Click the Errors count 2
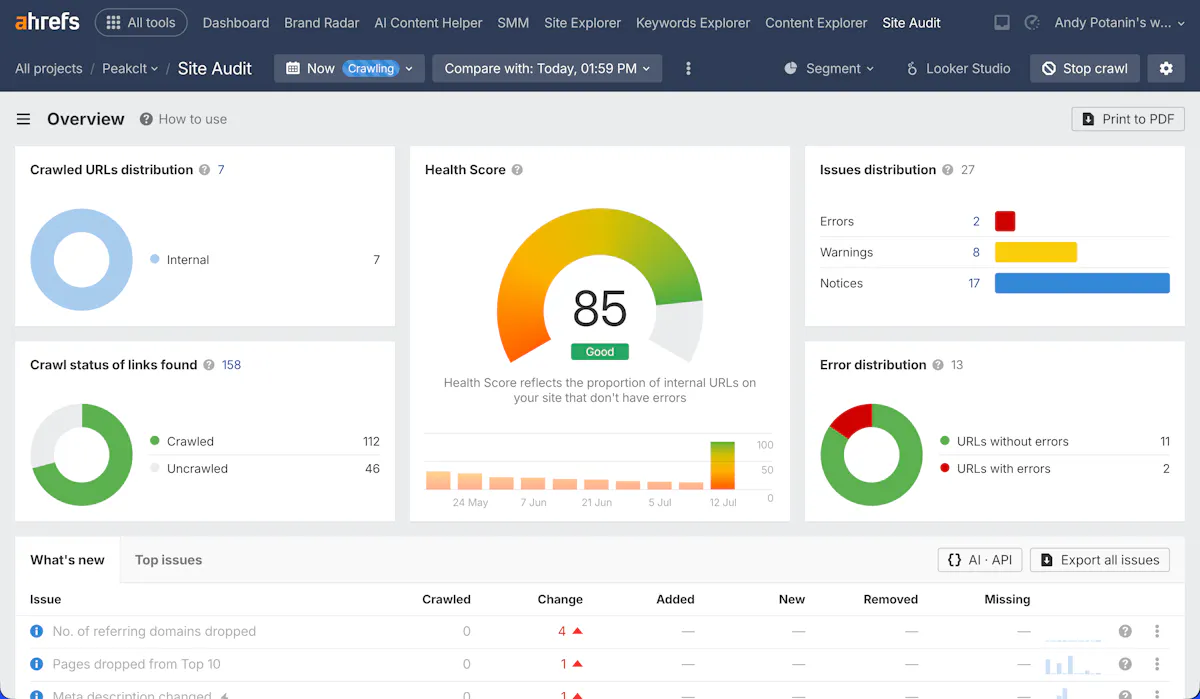 976,221
